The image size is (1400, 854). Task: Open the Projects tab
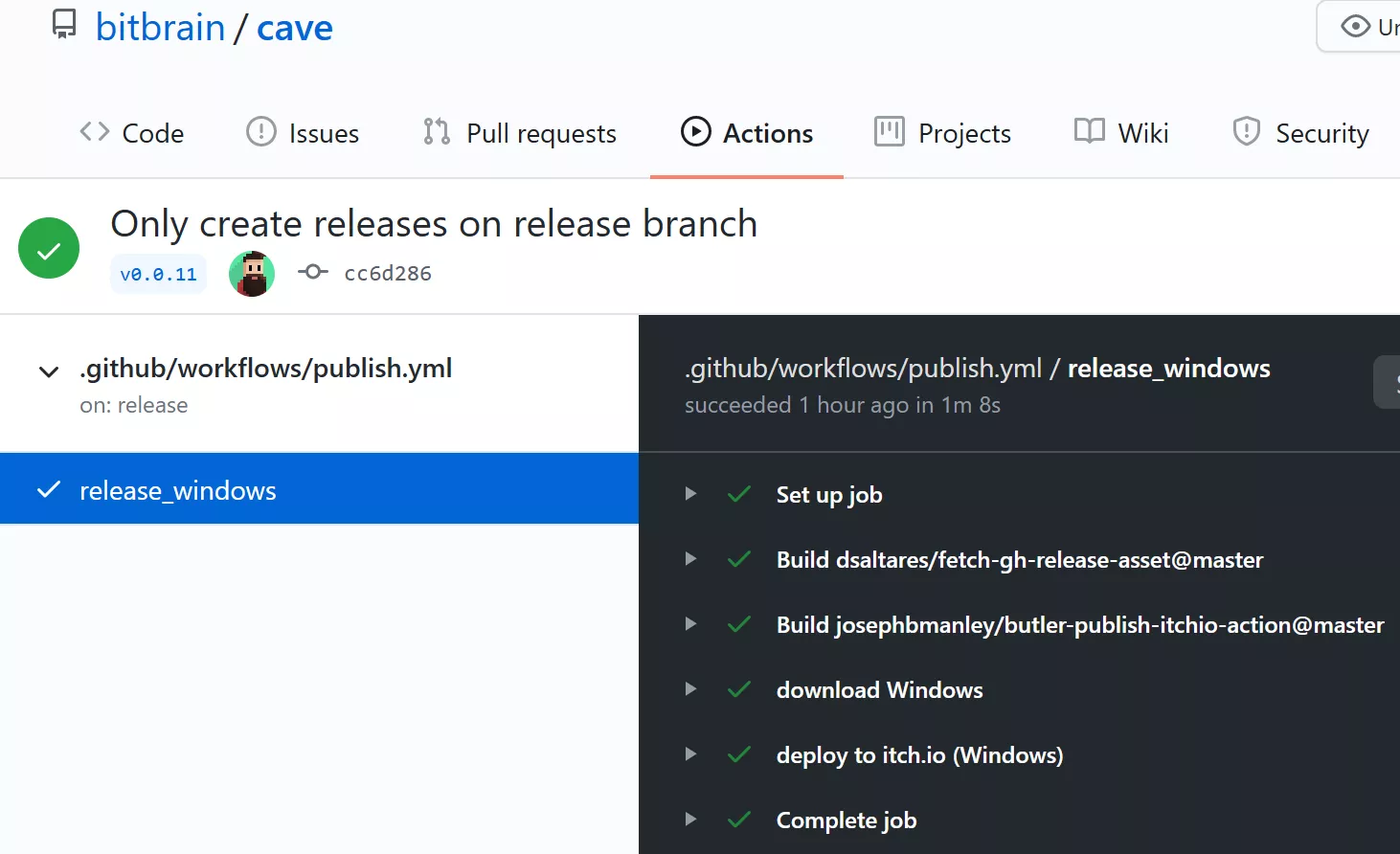click(x=942, y=133)
